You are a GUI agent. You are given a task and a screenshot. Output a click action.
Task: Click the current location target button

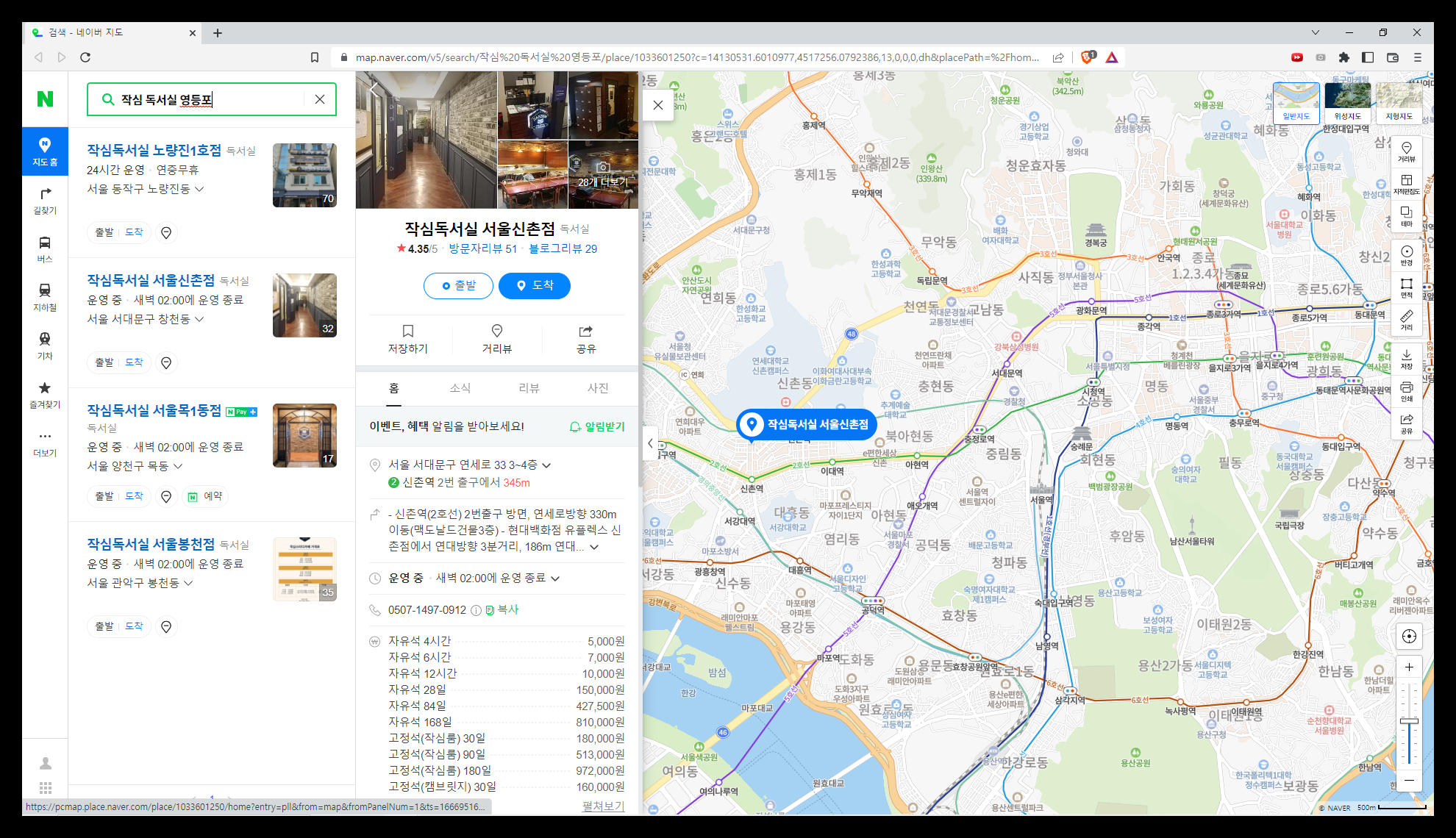(x=1409, y=637)
